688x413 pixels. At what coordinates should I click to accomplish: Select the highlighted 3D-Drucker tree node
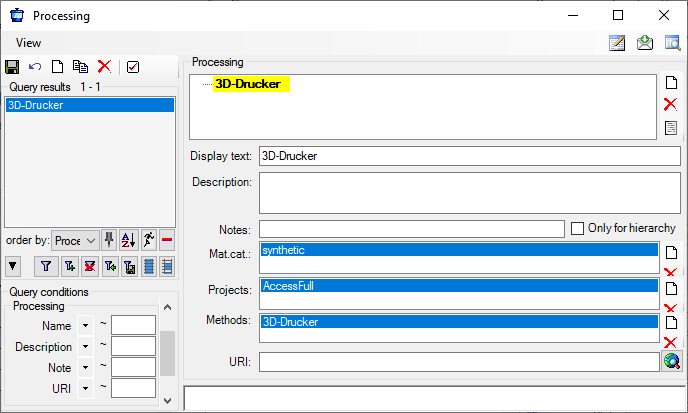[x=250, y=84]
